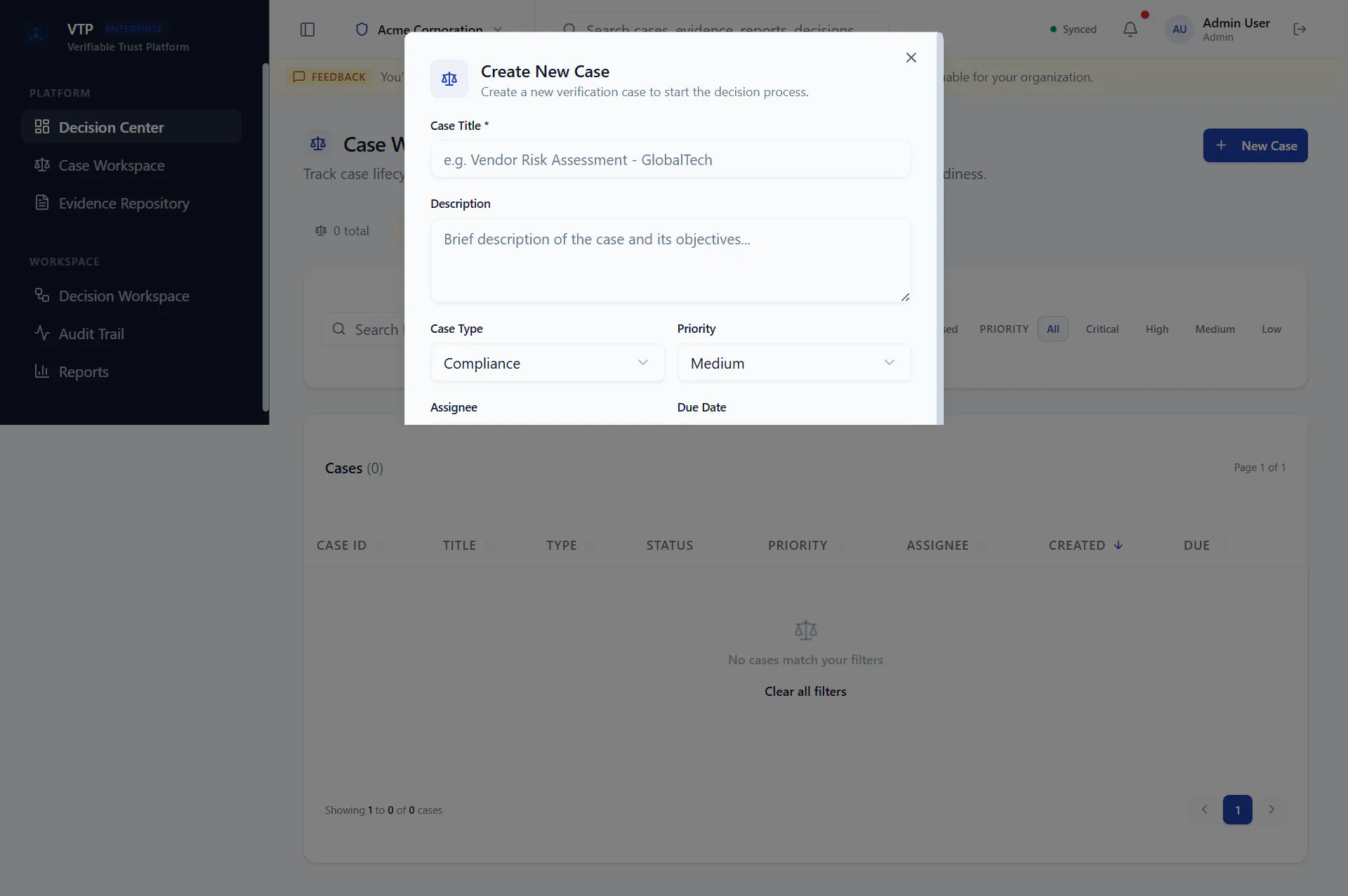1348x896 pixels.
Task: Click the shield icon beside Acme Corporation
Action: (x=362, y=29)
